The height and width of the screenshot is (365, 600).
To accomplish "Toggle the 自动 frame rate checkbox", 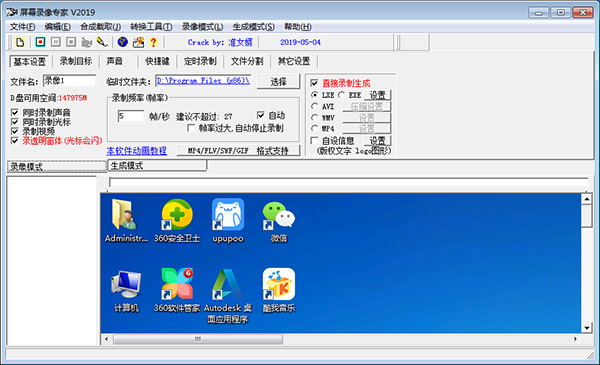I will pos(261,115).
